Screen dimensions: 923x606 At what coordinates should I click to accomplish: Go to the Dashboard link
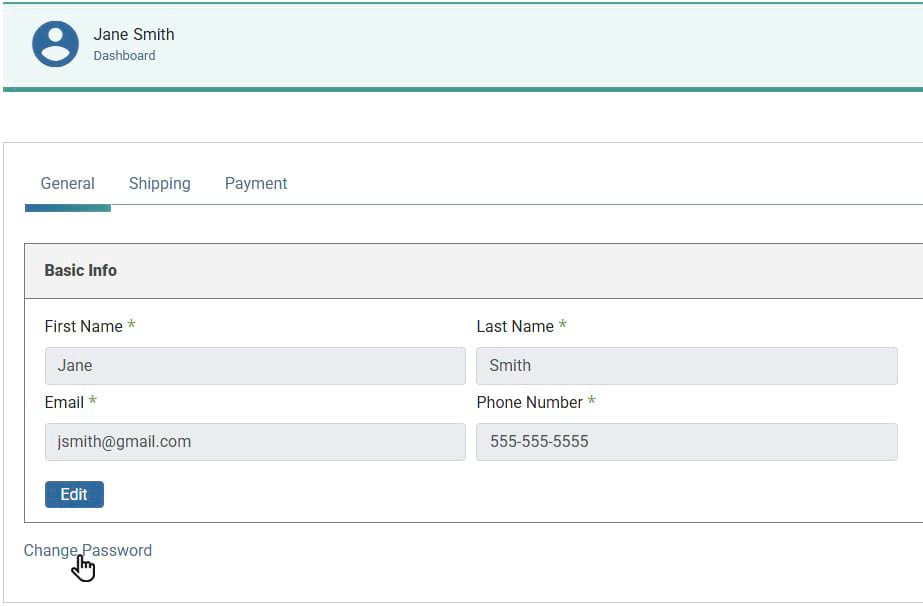tap(124, 56)
